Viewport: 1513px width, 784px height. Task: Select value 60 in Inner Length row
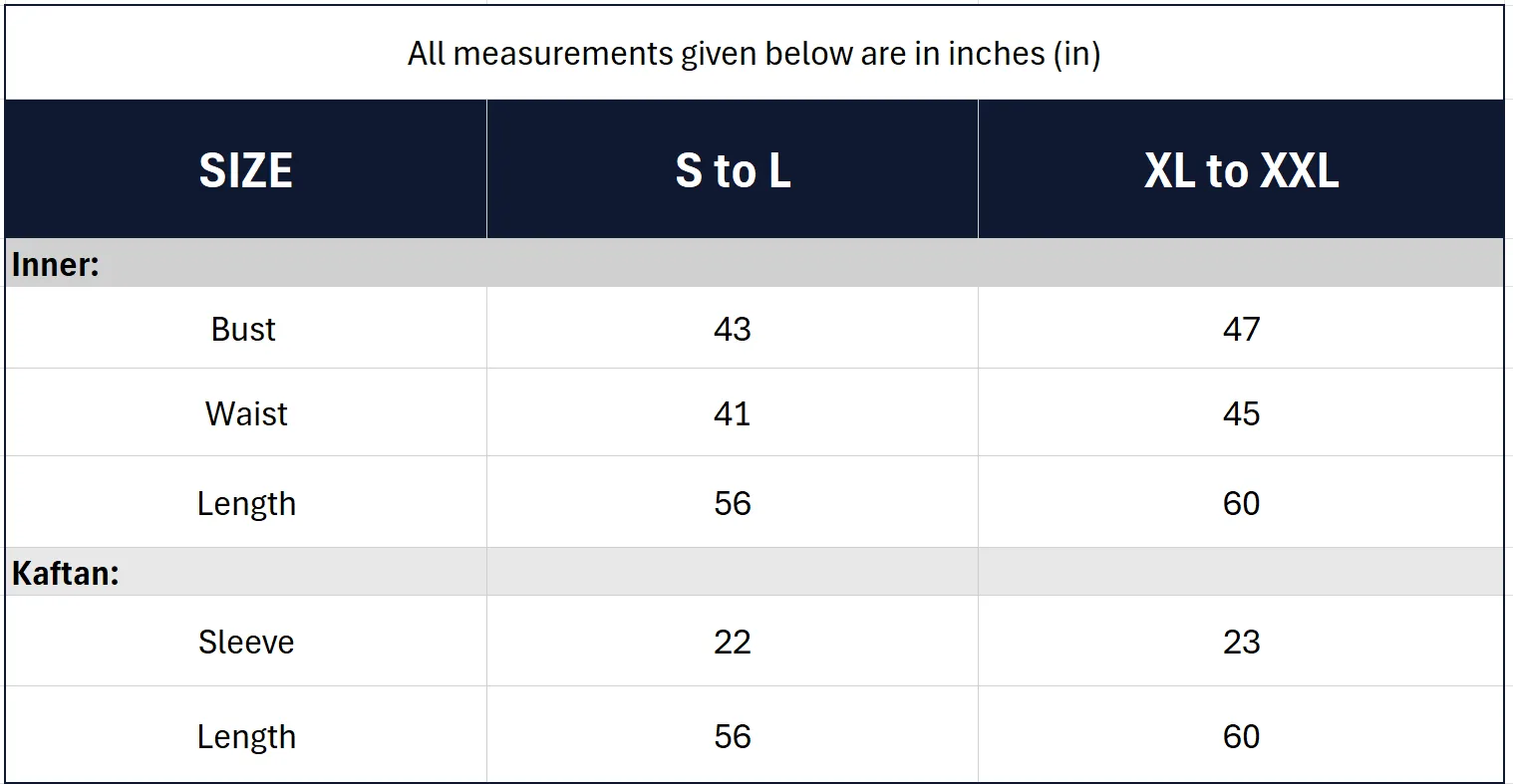(1241, 503)
